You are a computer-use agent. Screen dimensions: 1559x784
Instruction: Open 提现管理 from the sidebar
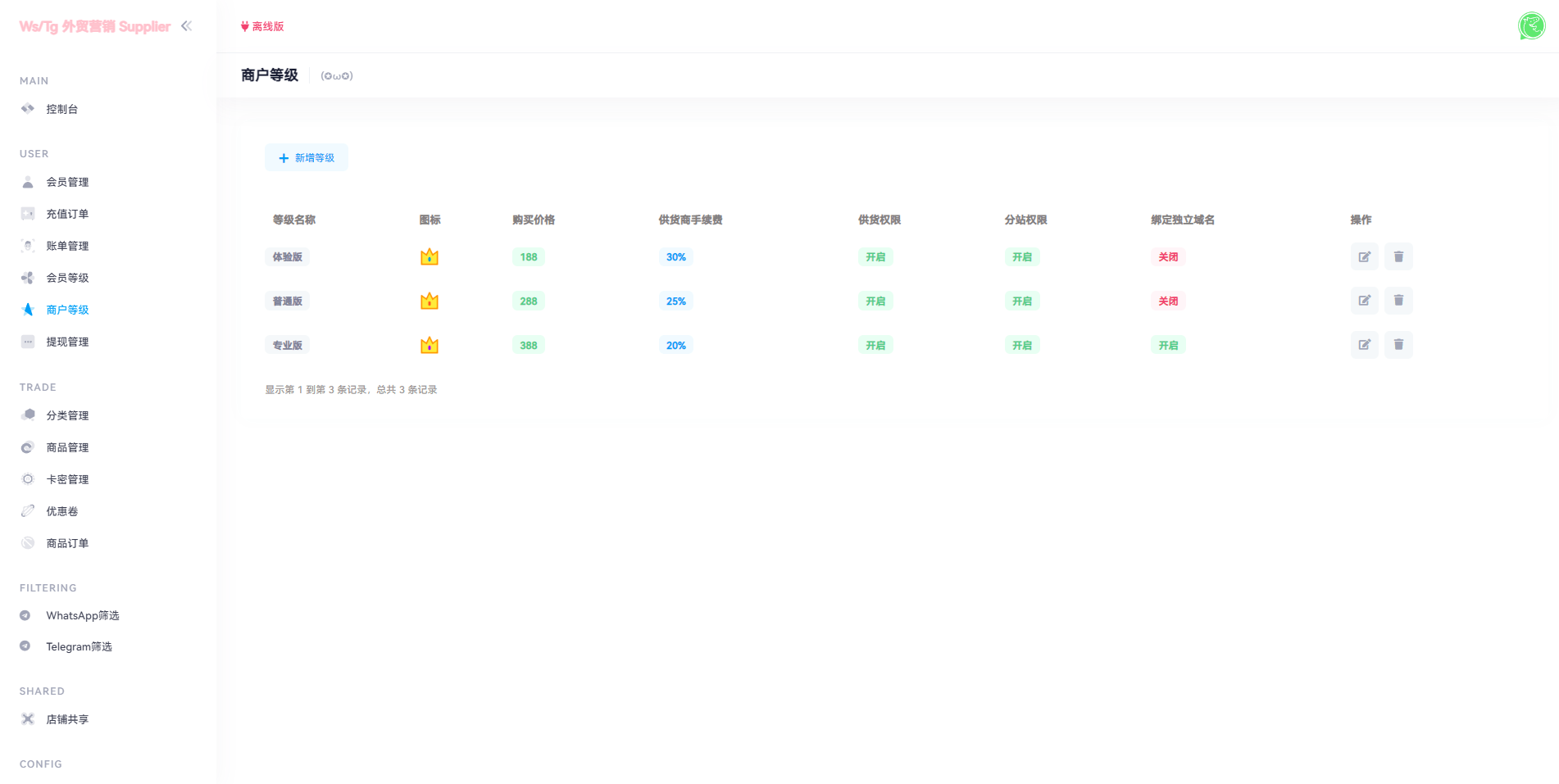67,342
